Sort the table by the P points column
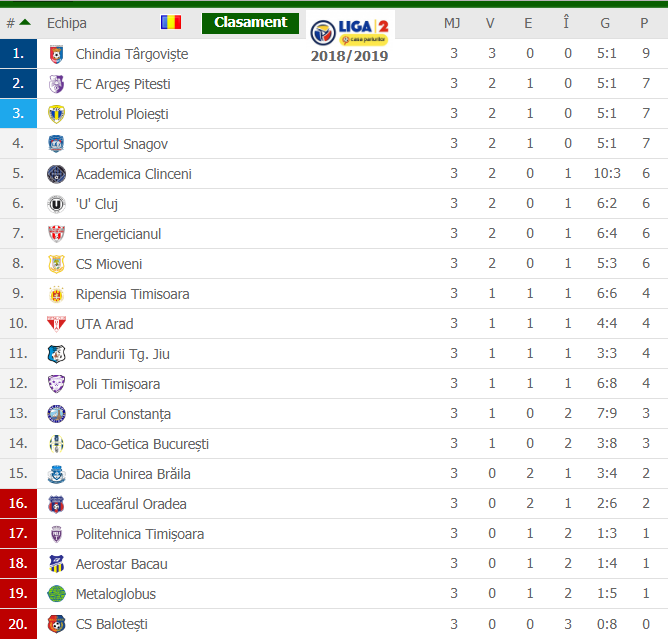668x639 pixels. point(644,23)
